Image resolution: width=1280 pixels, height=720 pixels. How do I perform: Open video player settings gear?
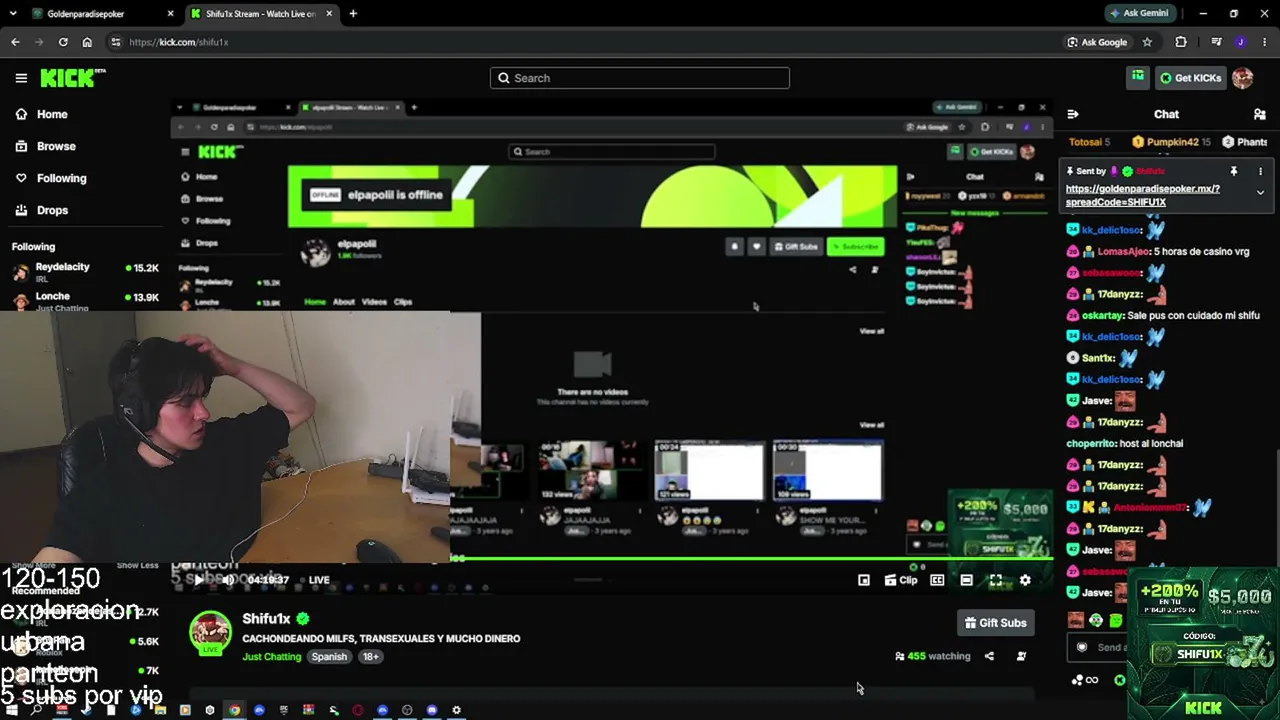pos(1025,580)
